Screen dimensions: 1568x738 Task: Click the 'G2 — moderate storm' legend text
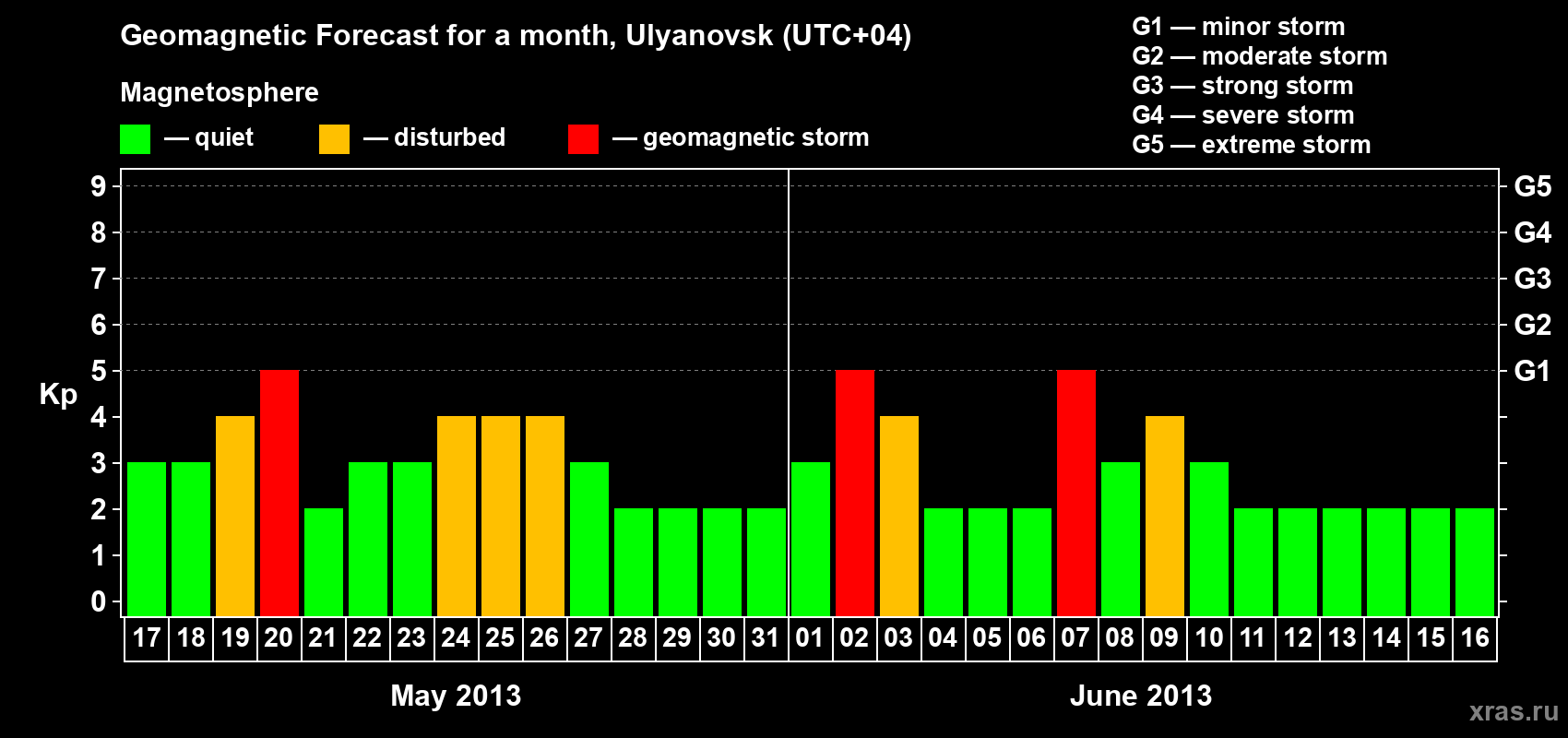tap(1260, 56)
